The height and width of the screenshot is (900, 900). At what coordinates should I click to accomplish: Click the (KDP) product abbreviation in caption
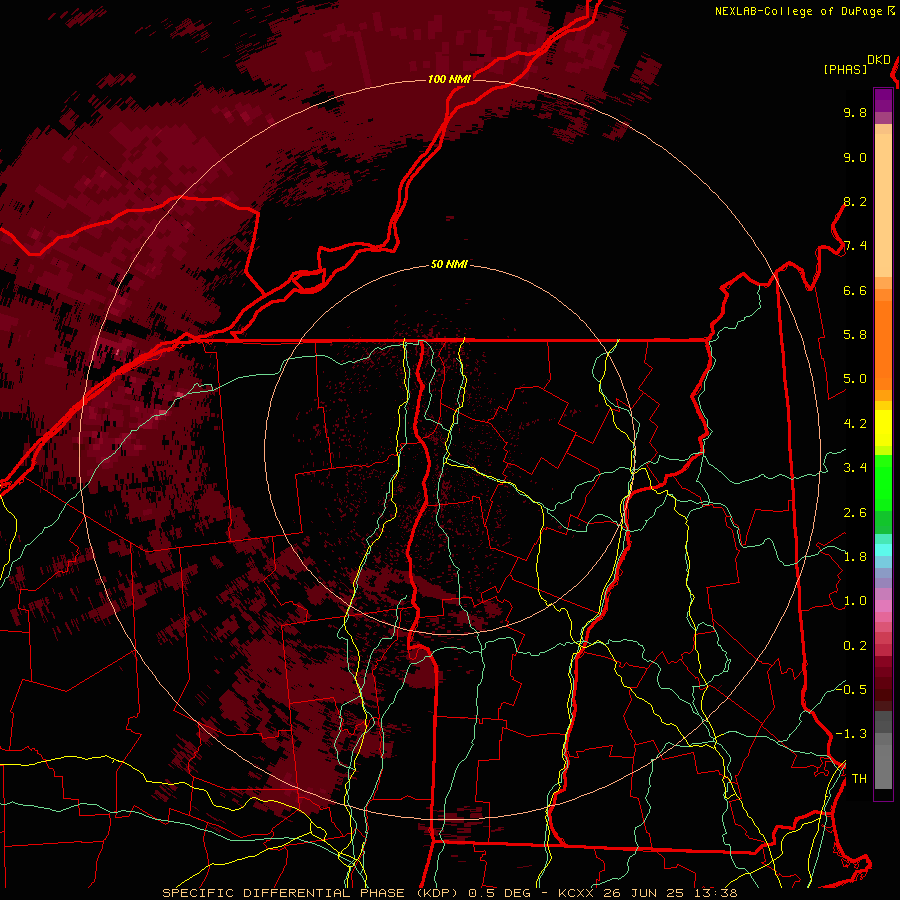pos(439,893)
